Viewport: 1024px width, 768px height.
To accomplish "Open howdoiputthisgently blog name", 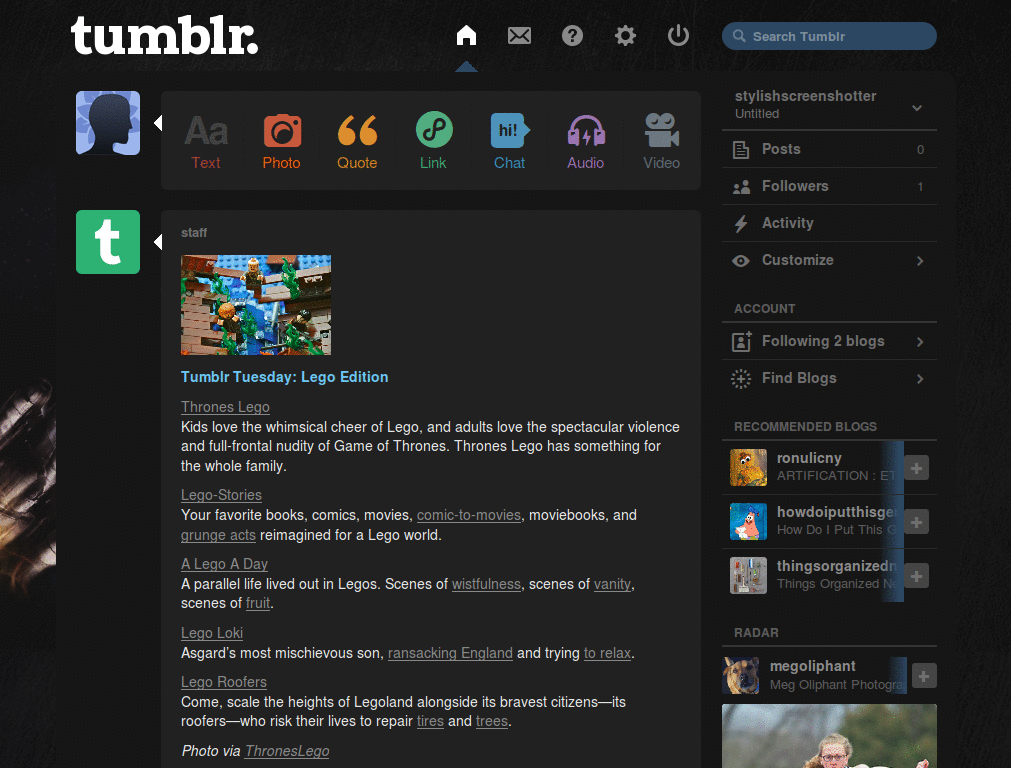I will tap(837, 512).
